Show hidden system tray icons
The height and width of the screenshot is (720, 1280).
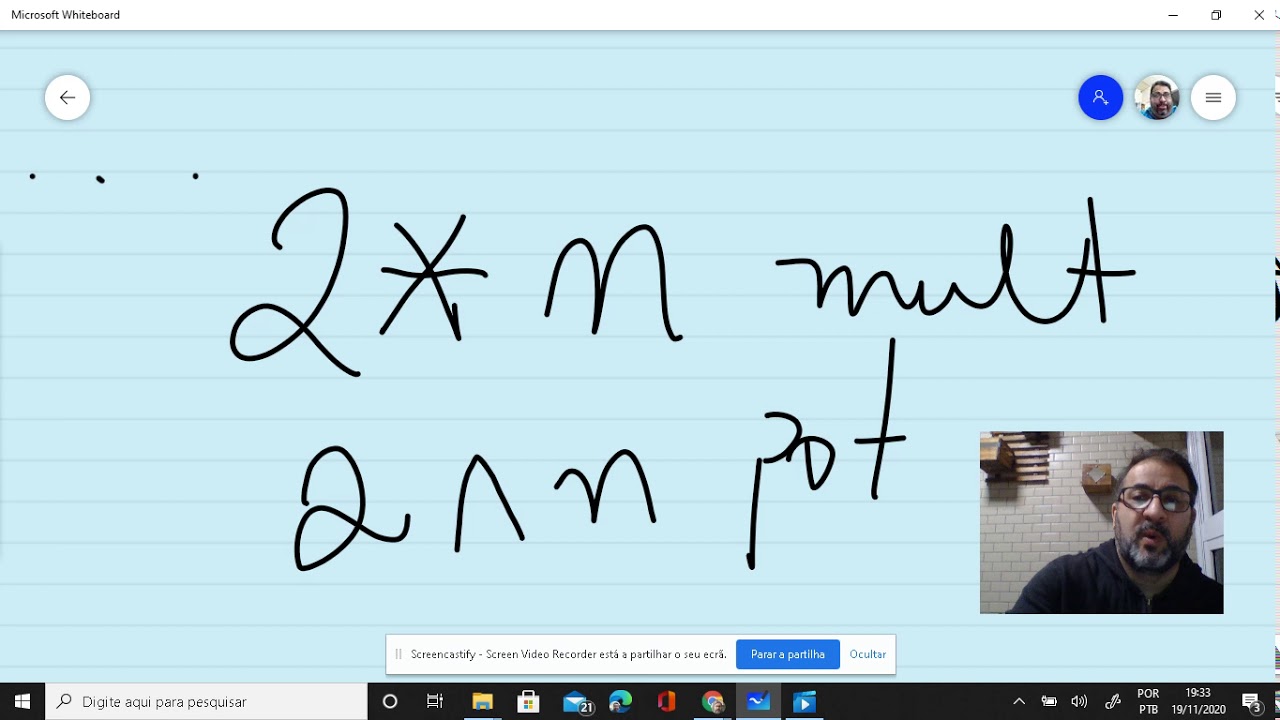coord(1019,701)
